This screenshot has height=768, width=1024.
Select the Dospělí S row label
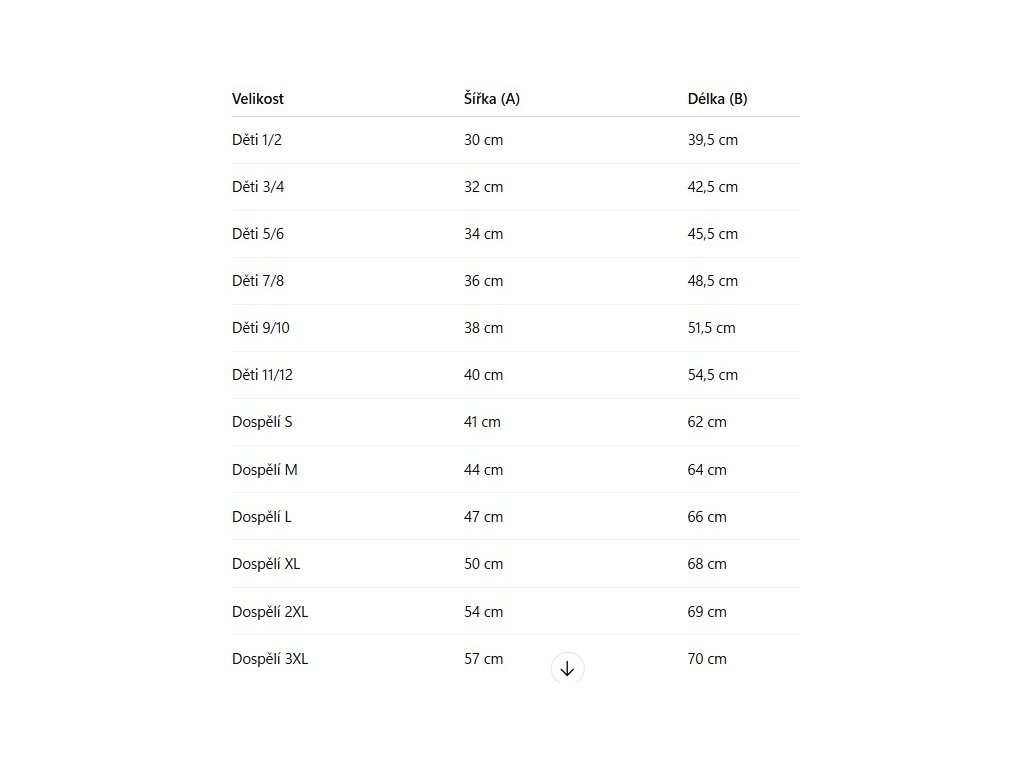click(262, 422)
